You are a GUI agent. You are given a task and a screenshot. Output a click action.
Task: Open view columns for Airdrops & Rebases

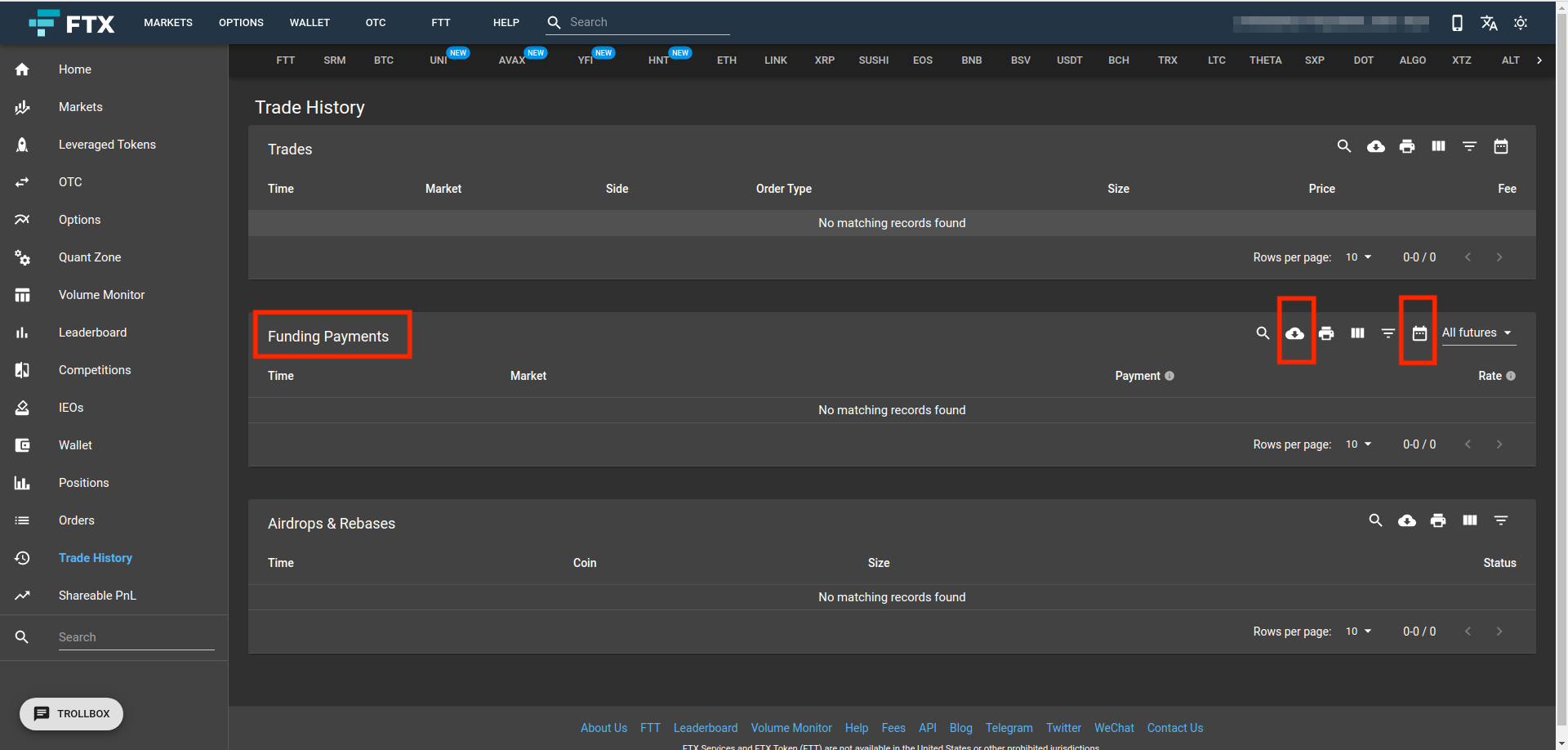[1470, 520]
